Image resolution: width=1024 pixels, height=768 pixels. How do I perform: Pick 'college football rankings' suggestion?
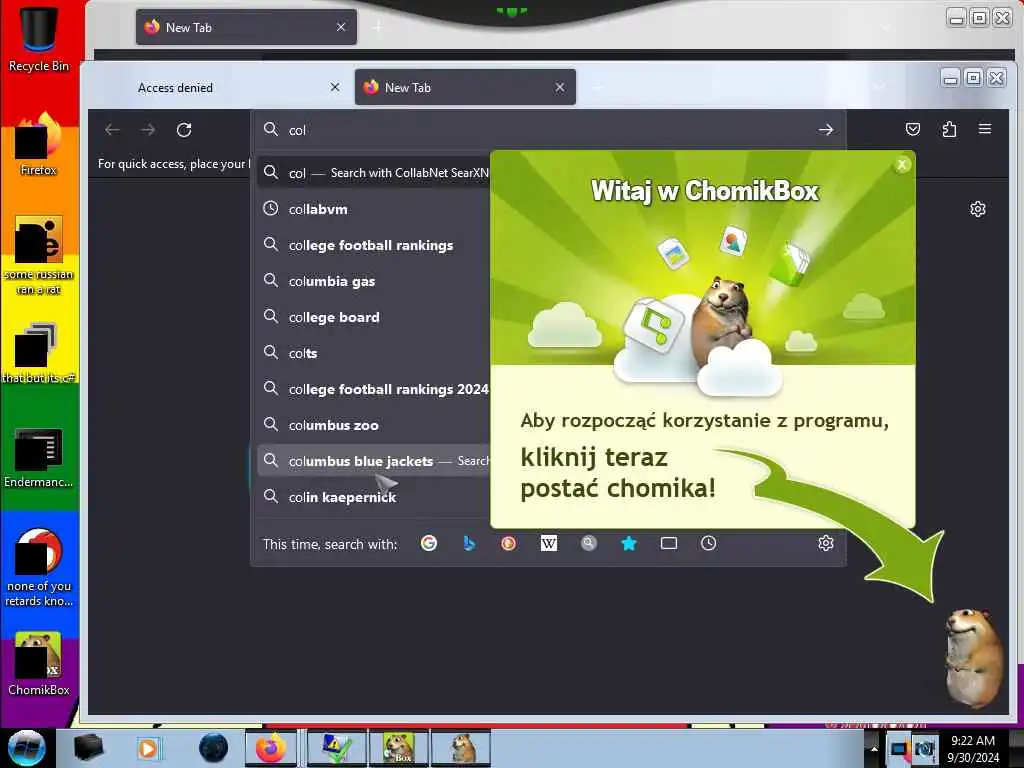click(x=376, y=245)
